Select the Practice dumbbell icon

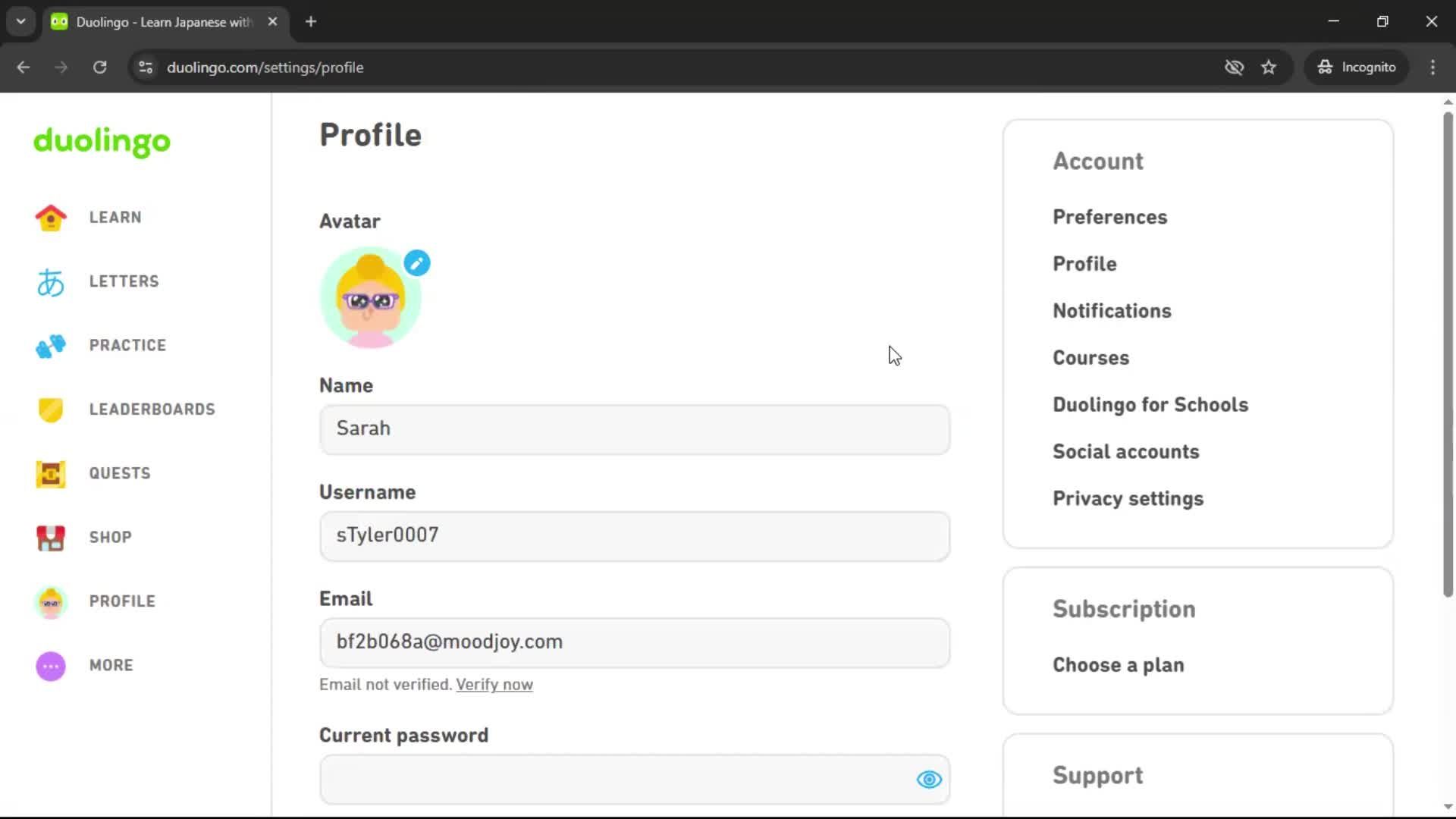tap(50, 346)
